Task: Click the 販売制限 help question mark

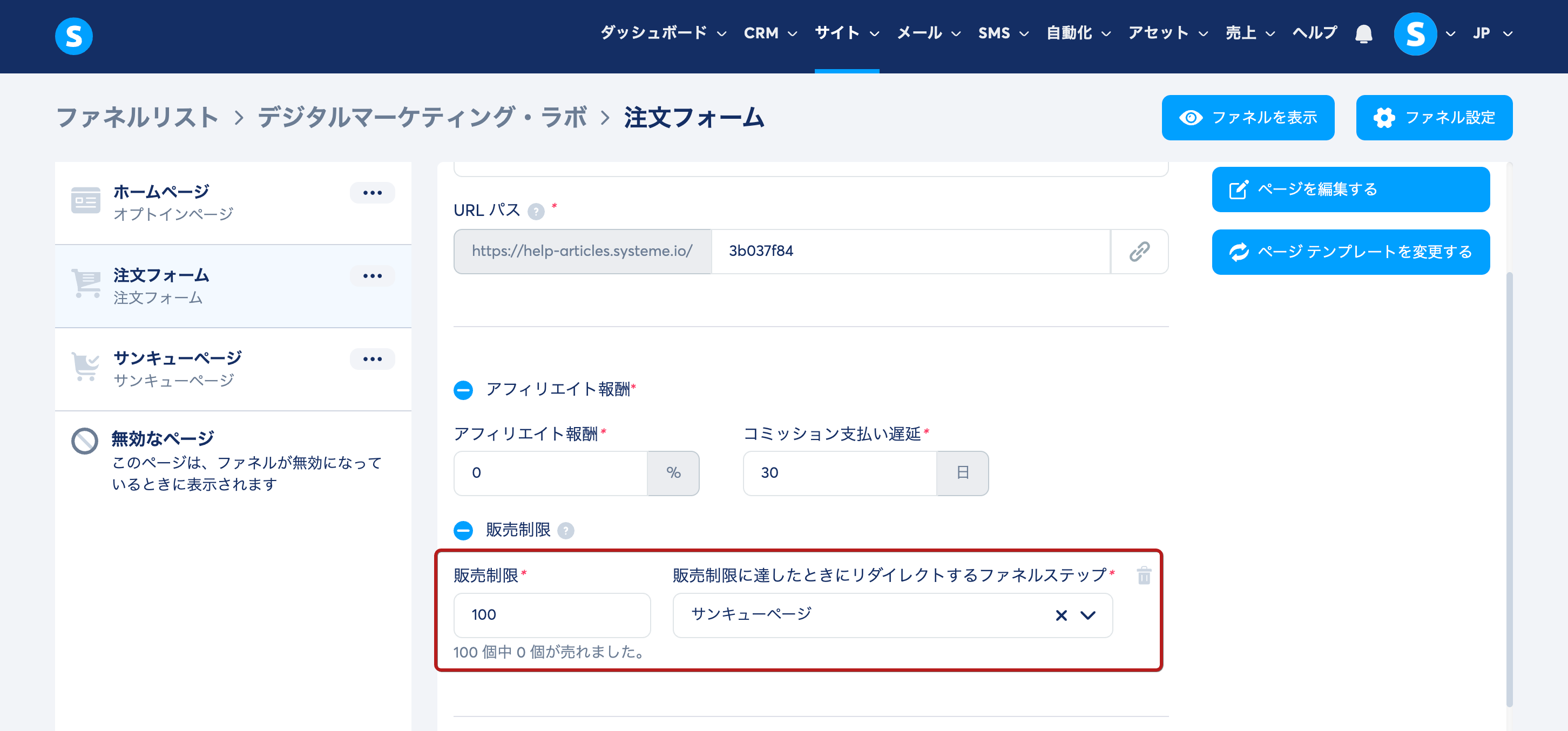Action: (565, 531)
